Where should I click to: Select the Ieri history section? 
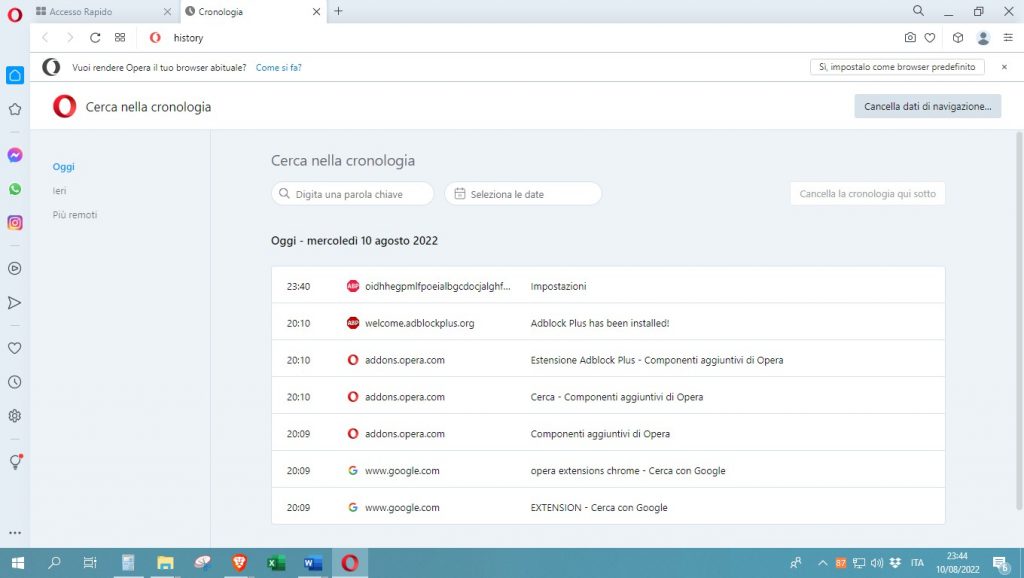[x=60, y=191]
